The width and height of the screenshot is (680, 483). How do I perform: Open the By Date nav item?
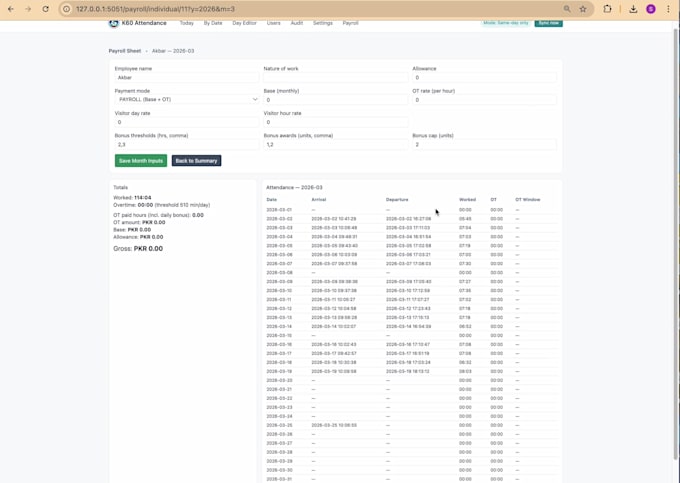[x=213, y=23]
